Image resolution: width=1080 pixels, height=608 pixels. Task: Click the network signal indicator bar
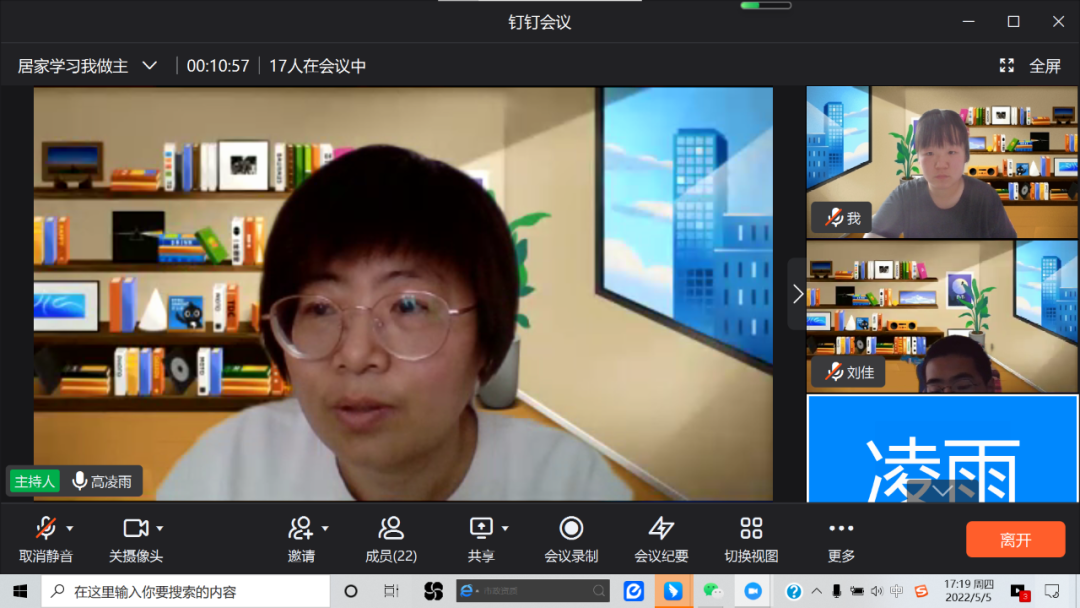(765, 6)
